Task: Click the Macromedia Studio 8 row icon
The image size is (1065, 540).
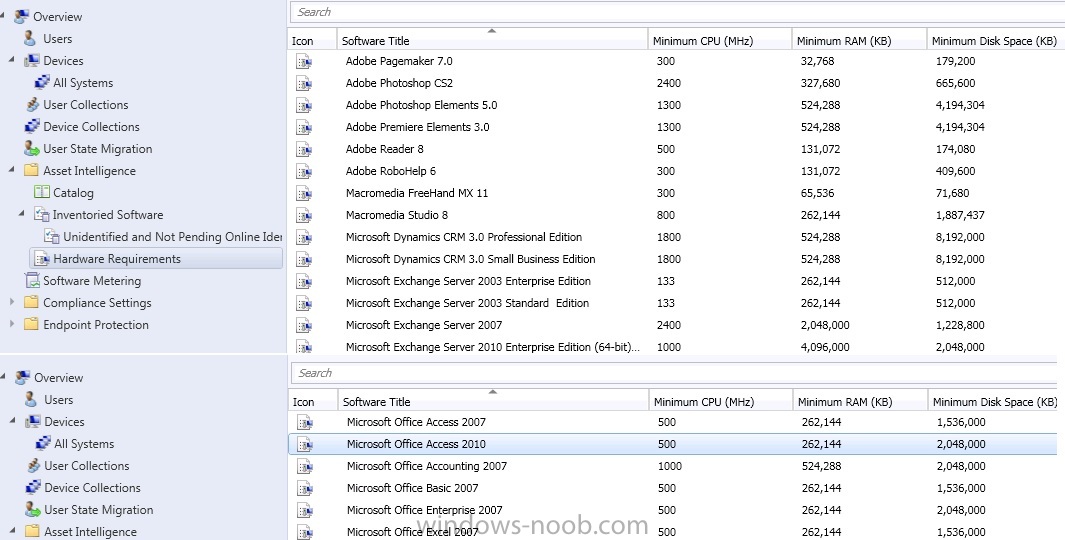Action: [304, 215]
